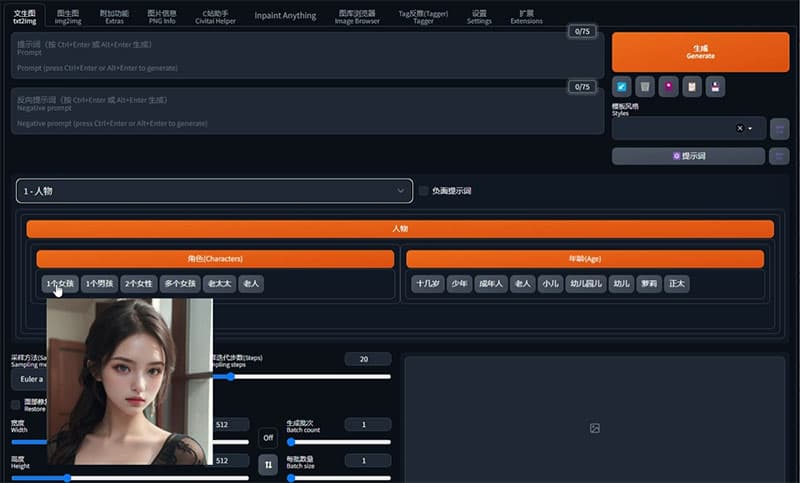
Task: Toggle the Restore faces checkbox
Action: [x=15, y=405]
